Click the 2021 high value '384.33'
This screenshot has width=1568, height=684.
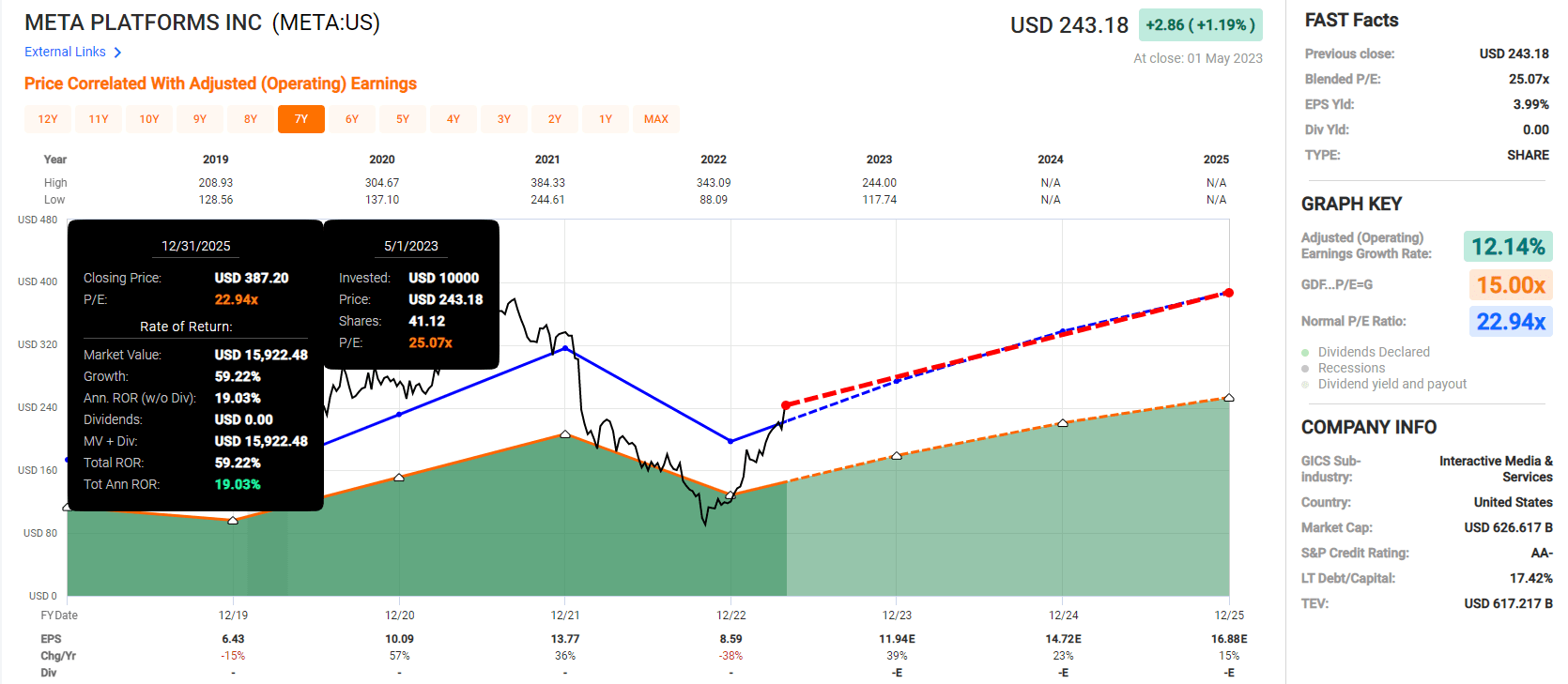point(547,183)
